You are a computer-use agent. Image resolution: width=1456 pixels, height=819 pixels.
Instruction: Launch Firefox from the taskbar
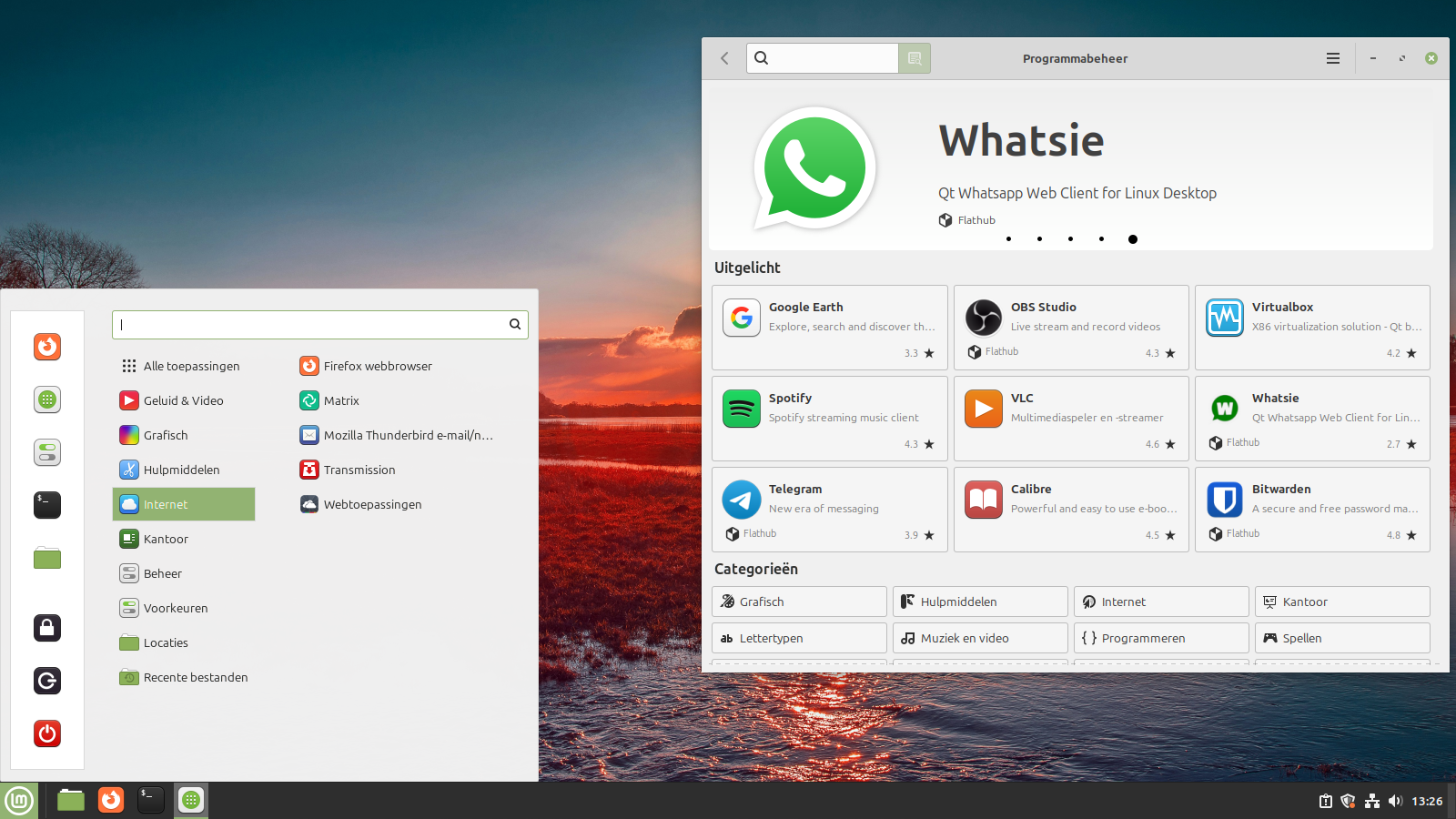coord(110,800)
